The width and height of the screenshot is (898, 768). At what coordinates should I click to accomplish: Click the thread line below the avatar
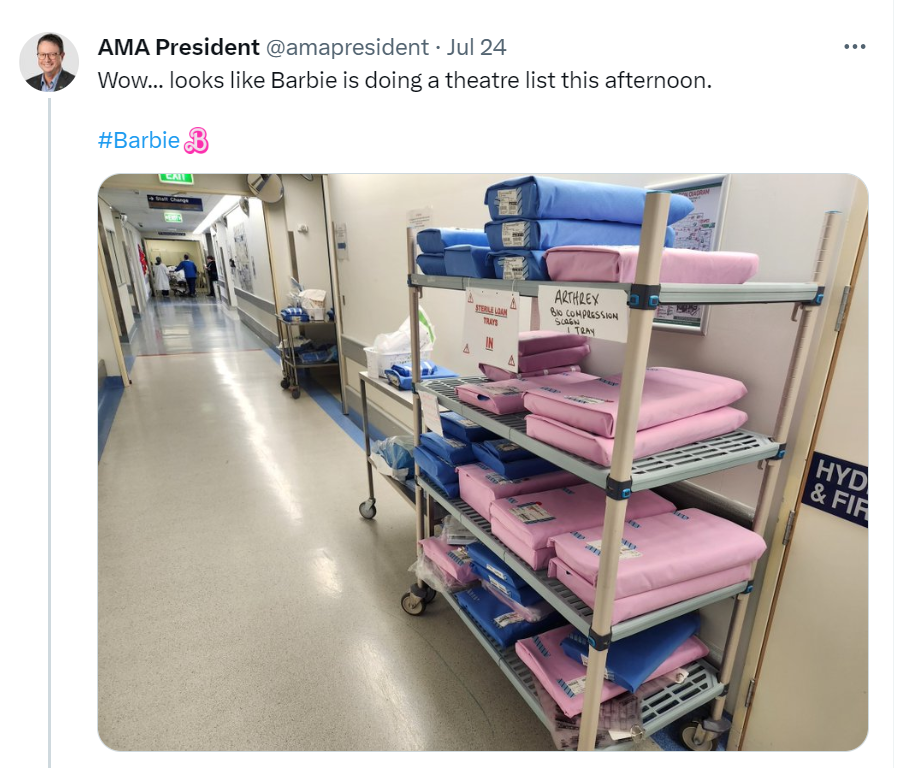pyautogui.click(x=49, y=432)
